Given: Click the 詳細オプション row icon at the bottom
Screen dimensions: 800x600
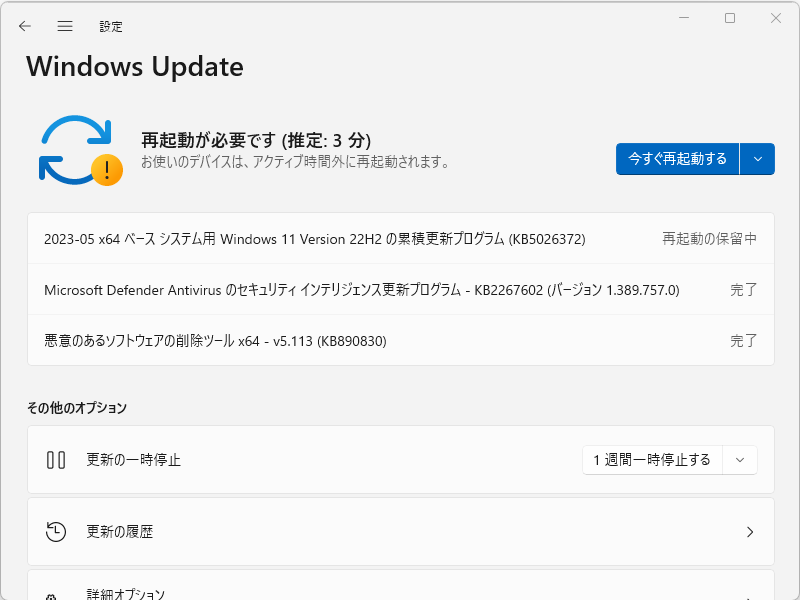Looking at the screenshot, I should (53, 592).
